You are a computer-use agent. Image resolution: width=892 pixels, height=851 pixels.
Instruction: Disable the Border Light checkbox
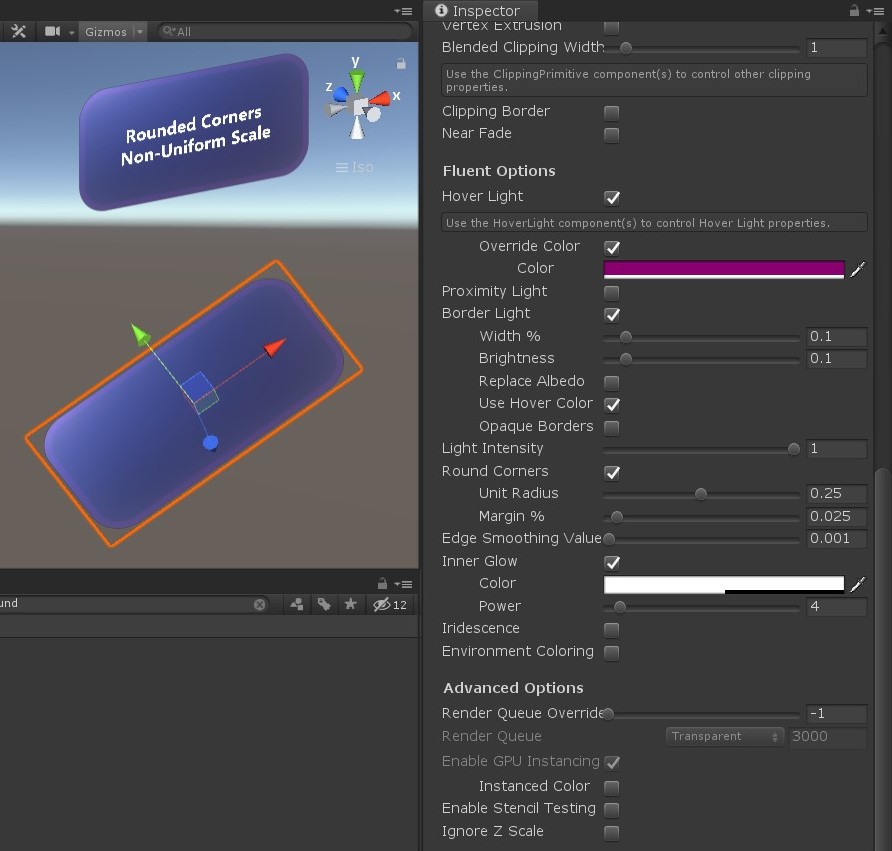[612, 315]
